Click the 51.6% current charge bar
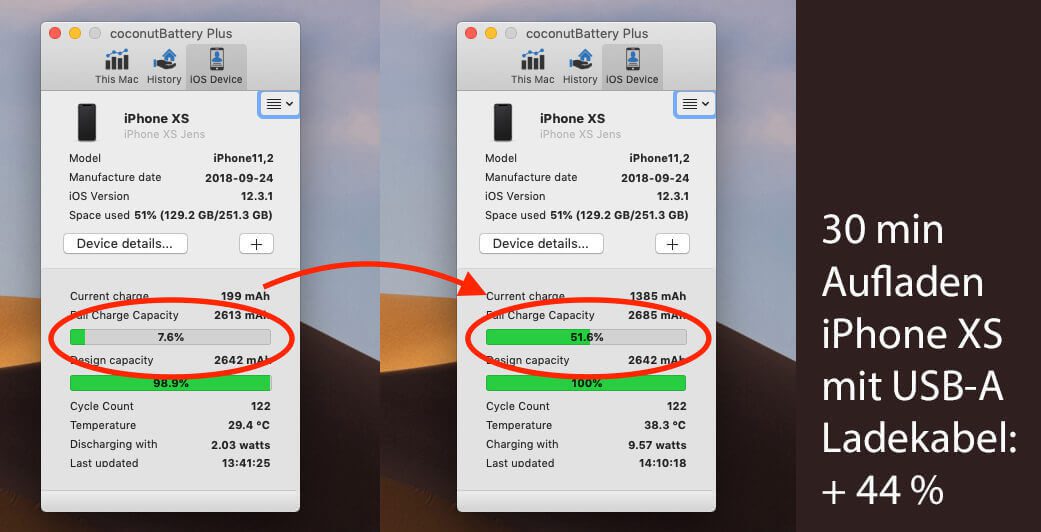The image size is (1041, 532). (586, 337)
